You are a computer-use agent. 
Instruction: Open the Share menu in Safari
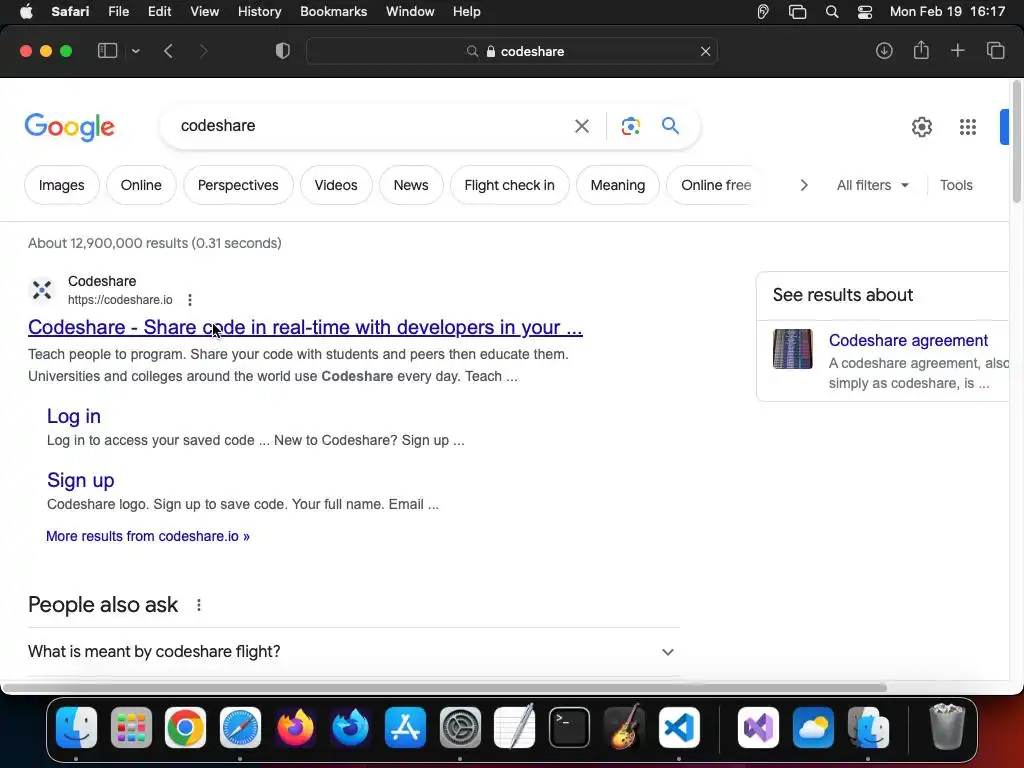(921, 50)
